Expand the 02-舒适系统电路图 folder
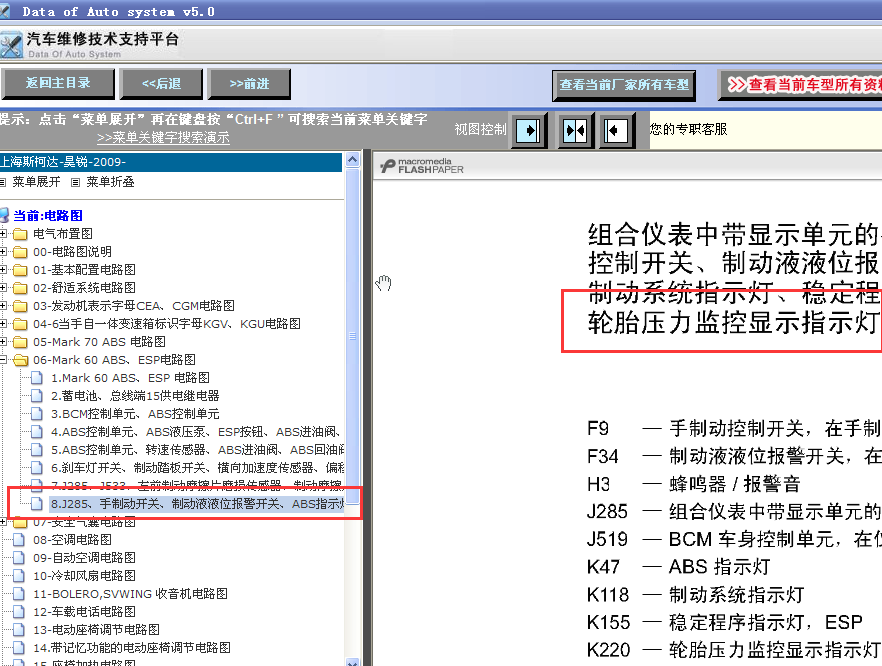The width and height of the screenshot is (882, 666). point(3,287)
